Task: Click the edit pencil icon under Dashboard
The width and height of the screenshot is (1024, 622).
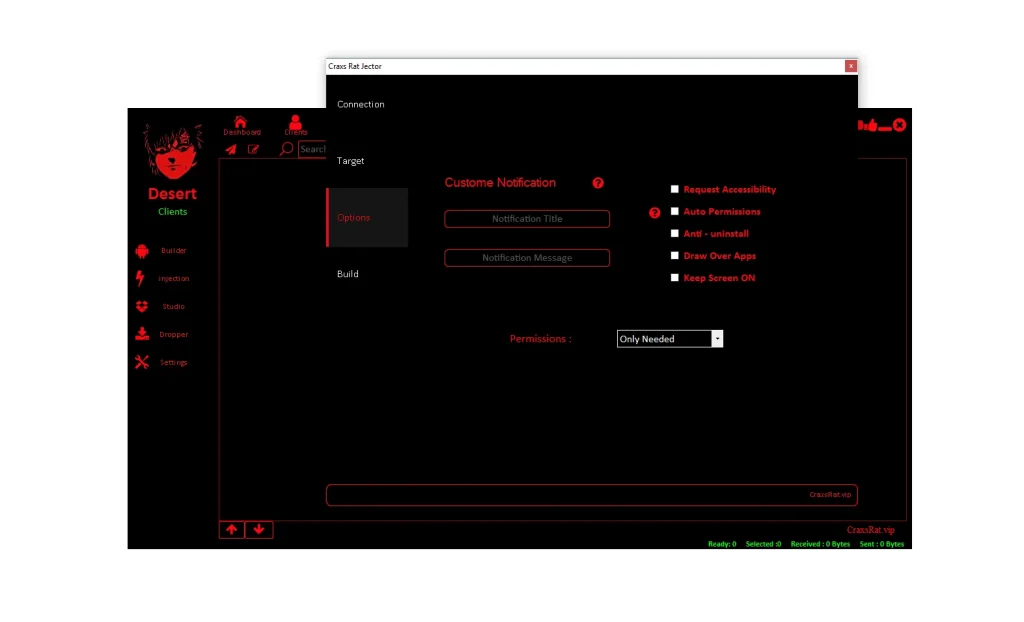Action: [x=254, y=149]
